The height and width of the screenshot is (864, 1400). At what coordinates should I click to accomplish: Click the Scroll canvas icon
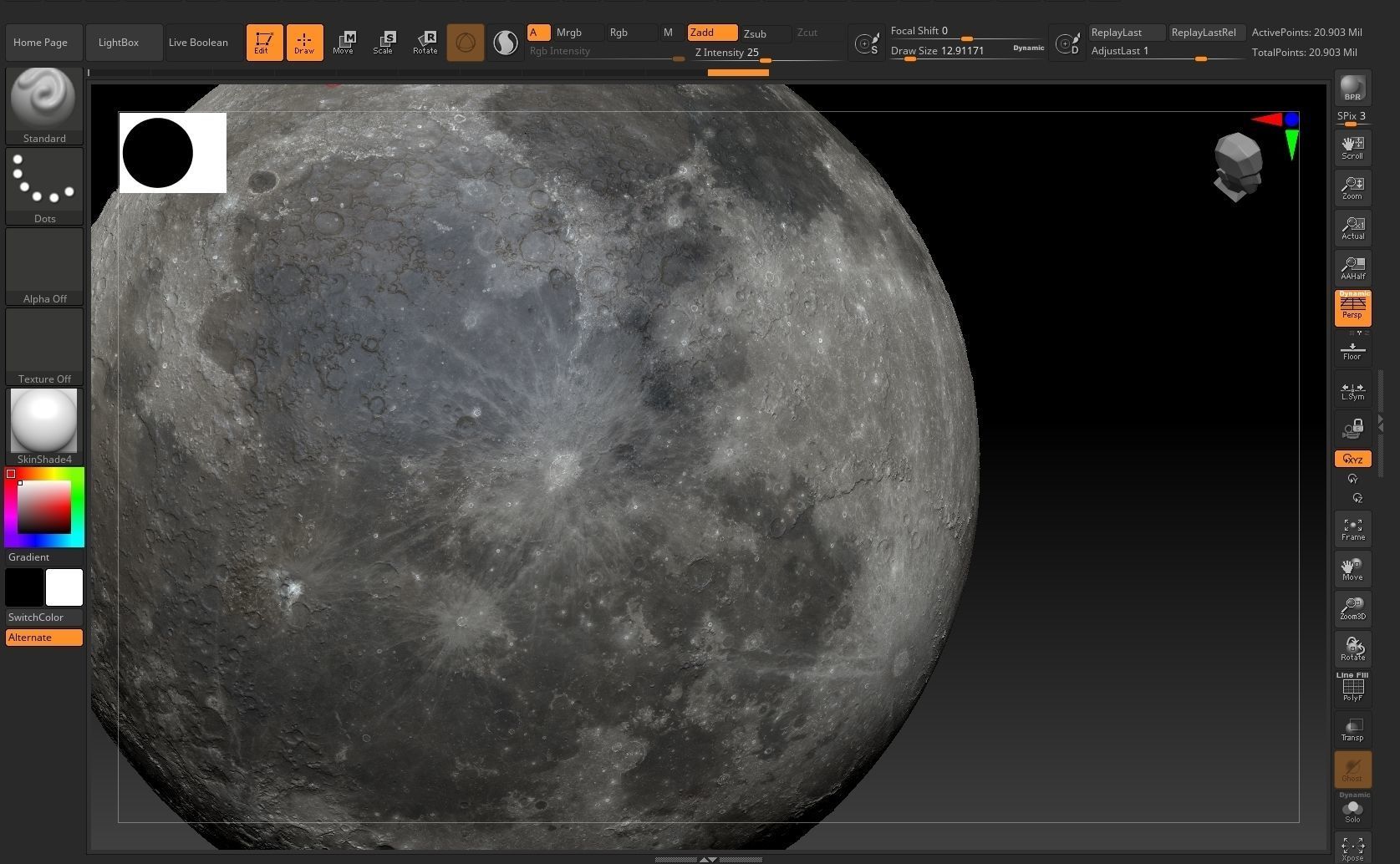point(1352,148)
